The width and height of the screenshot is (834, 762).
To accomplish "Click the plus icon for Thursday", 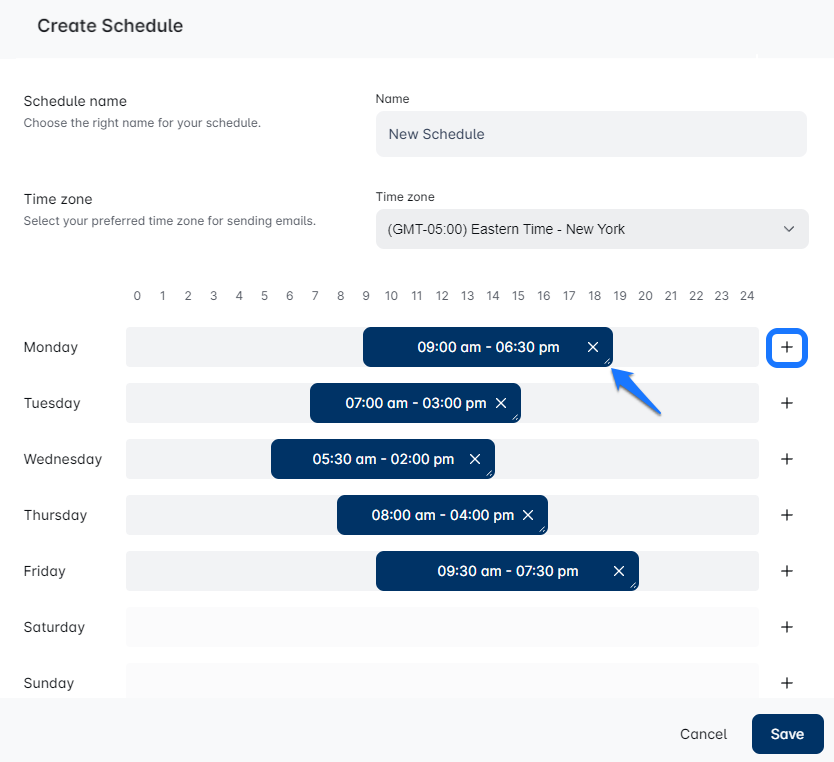I will tap(787, 515).
